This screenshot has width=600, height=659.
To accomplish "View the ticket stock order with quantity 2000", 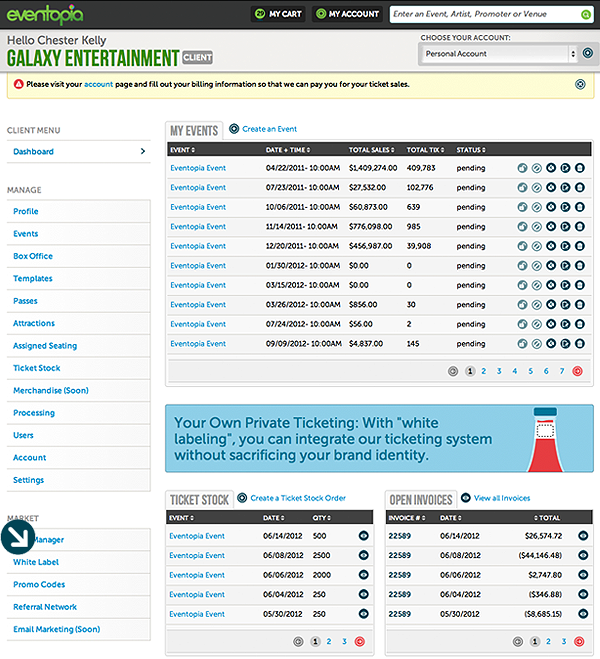I will (363, 575).
